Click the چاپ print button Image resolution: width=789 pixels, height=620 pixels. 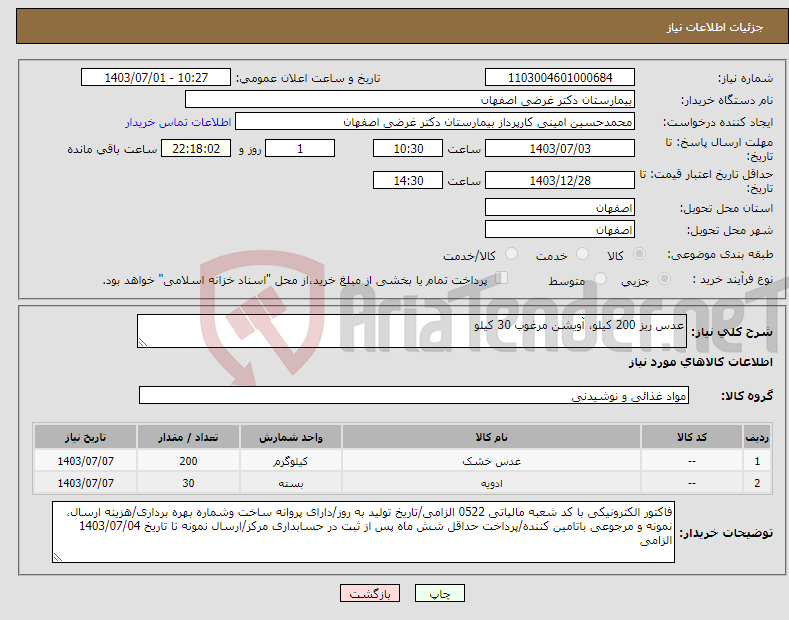point(440,593)
